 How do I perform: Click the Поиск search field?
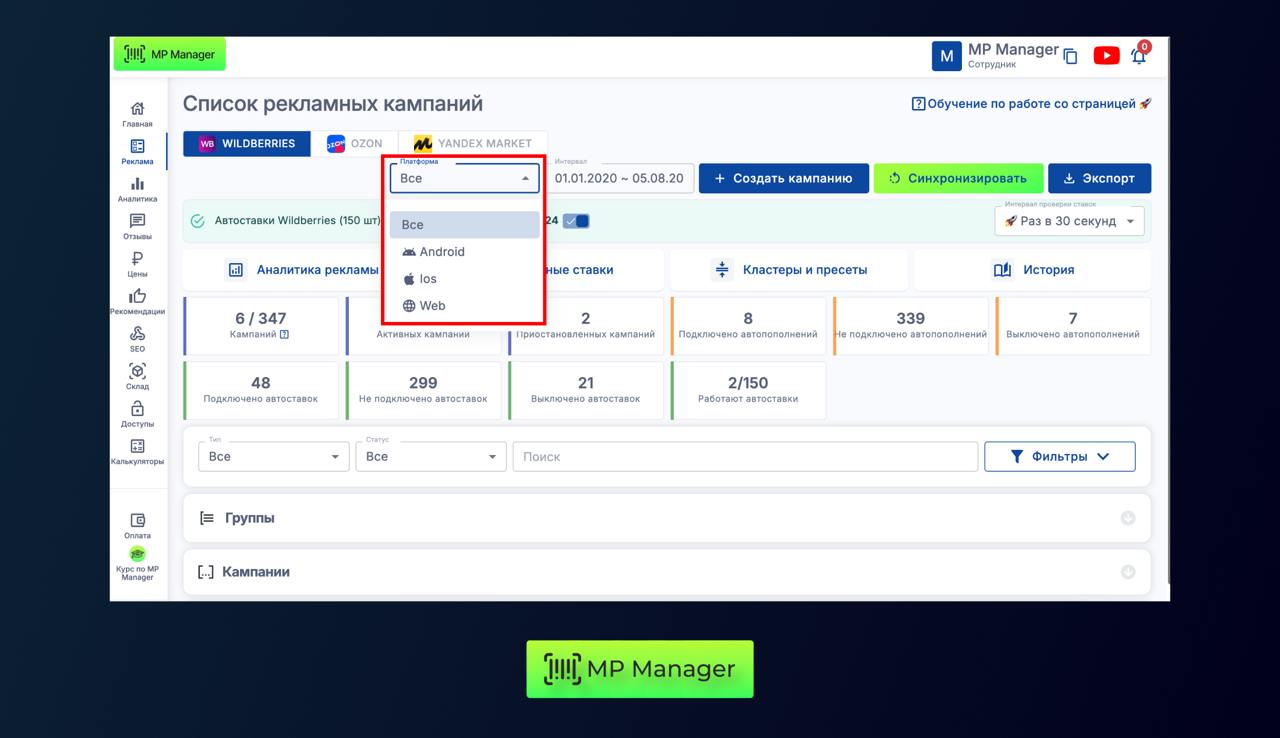(x=745, y=456)
